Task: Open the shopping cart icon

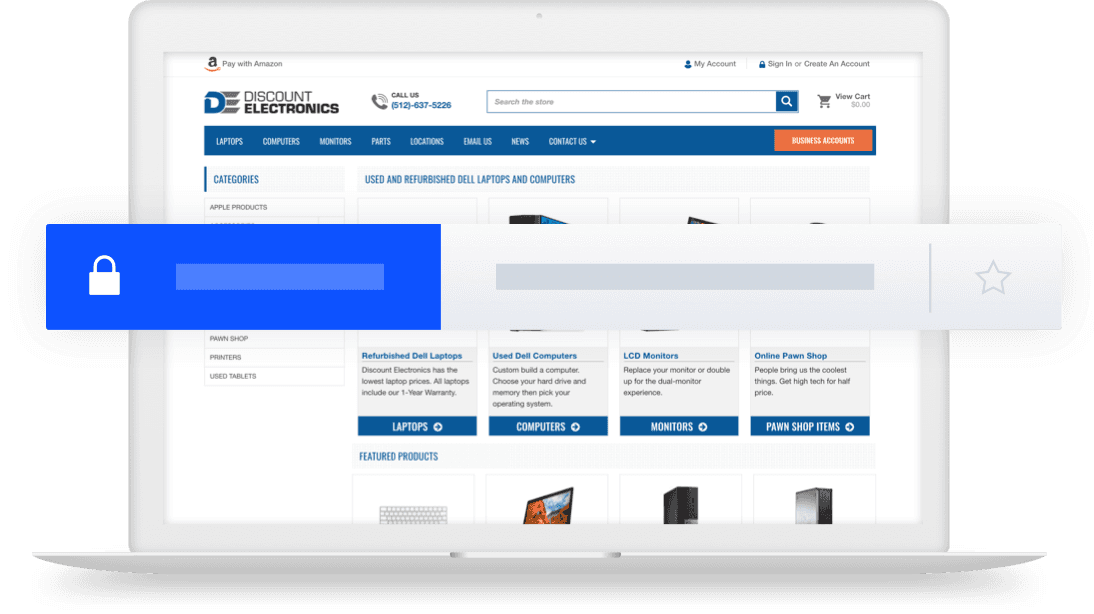Action: point(824,101)
